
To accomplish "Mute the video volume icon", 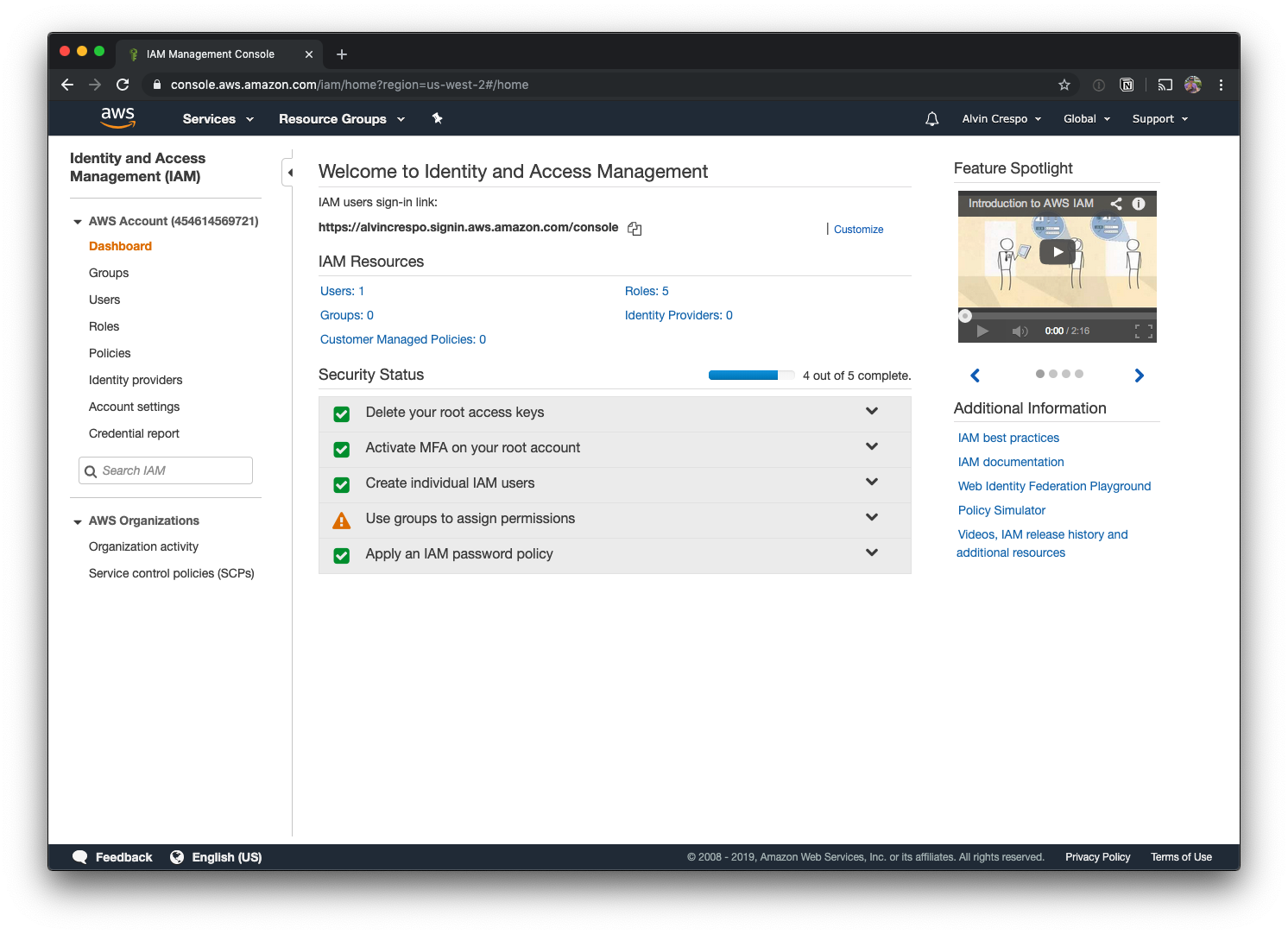I will click(x=1020, y=331).
